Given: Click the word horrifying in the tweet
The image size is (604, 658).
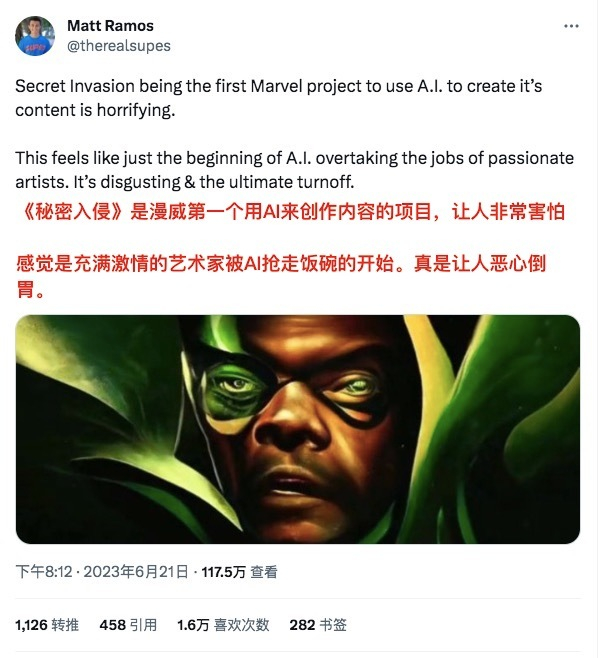Looking at the screenshot, I should [x=136, y=110].
